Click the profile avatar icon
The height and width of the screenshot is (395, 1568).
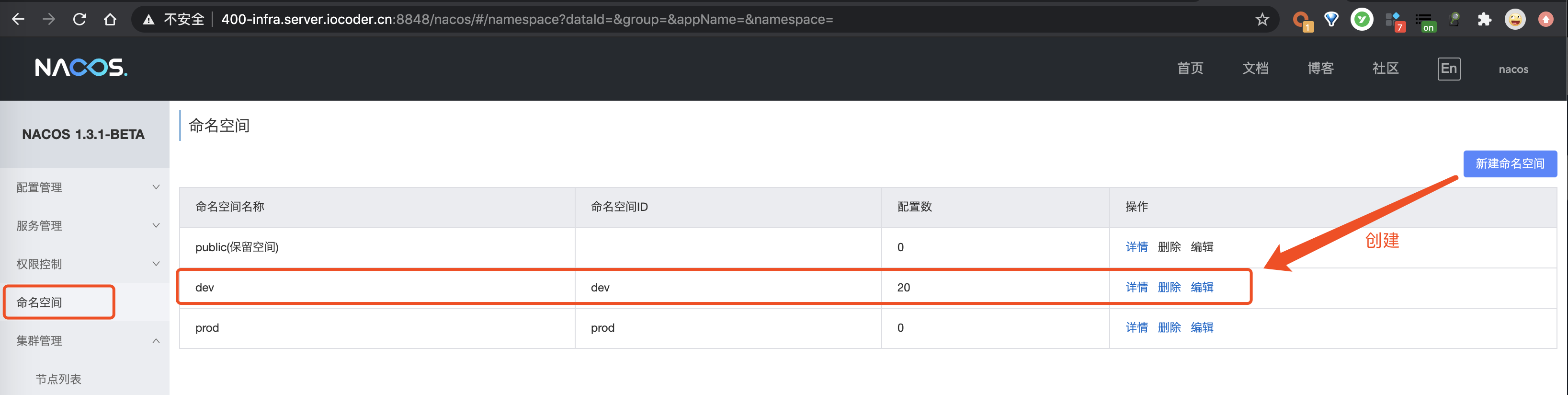pos(1514,20)
